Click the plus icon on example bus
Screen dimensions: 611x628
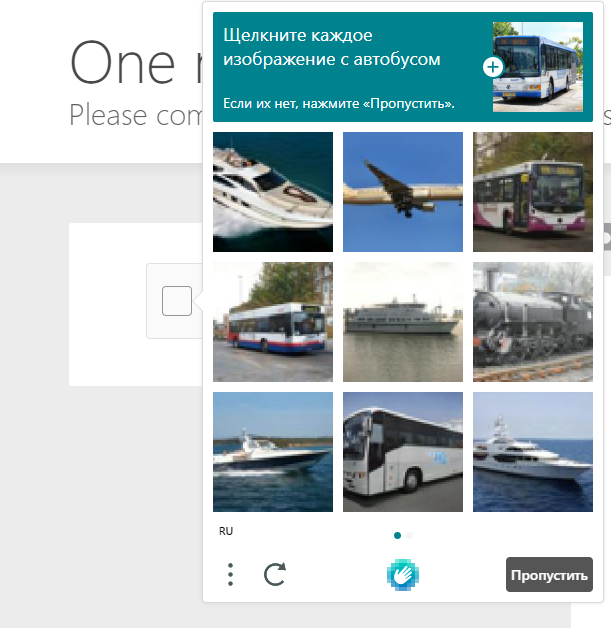click(x=493, y=67)
